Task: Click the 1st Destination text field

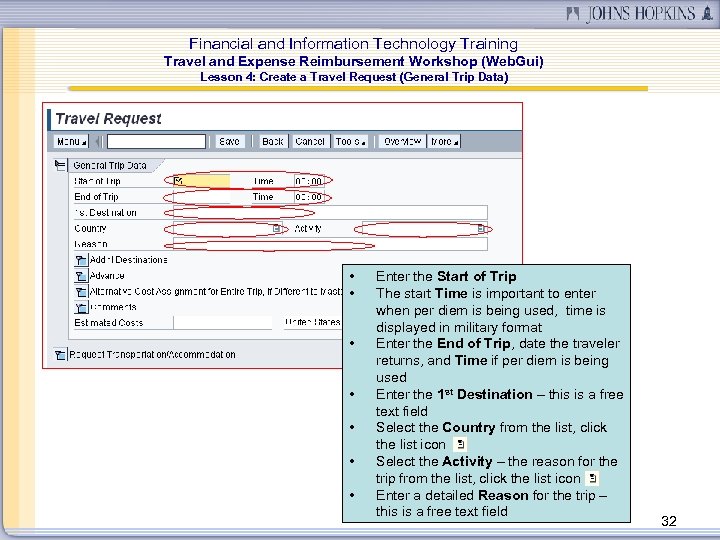Action: [x=330, y=213]
